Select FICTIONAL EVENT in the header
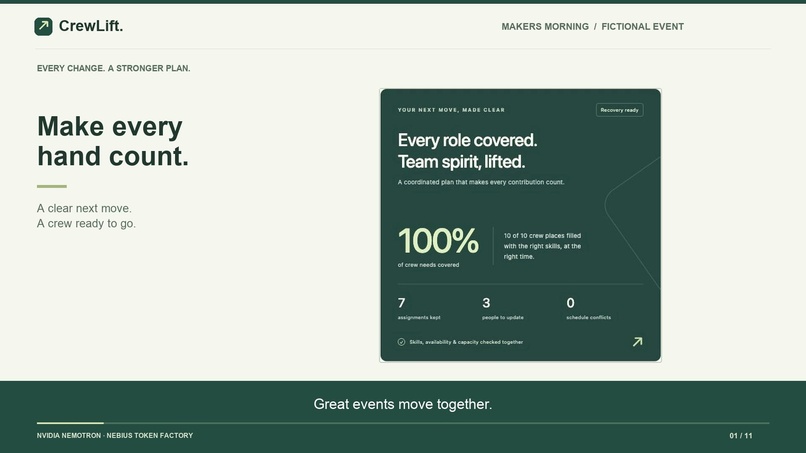Image resolution: width=806 pixels, height=453 pixels. (643, 27)
